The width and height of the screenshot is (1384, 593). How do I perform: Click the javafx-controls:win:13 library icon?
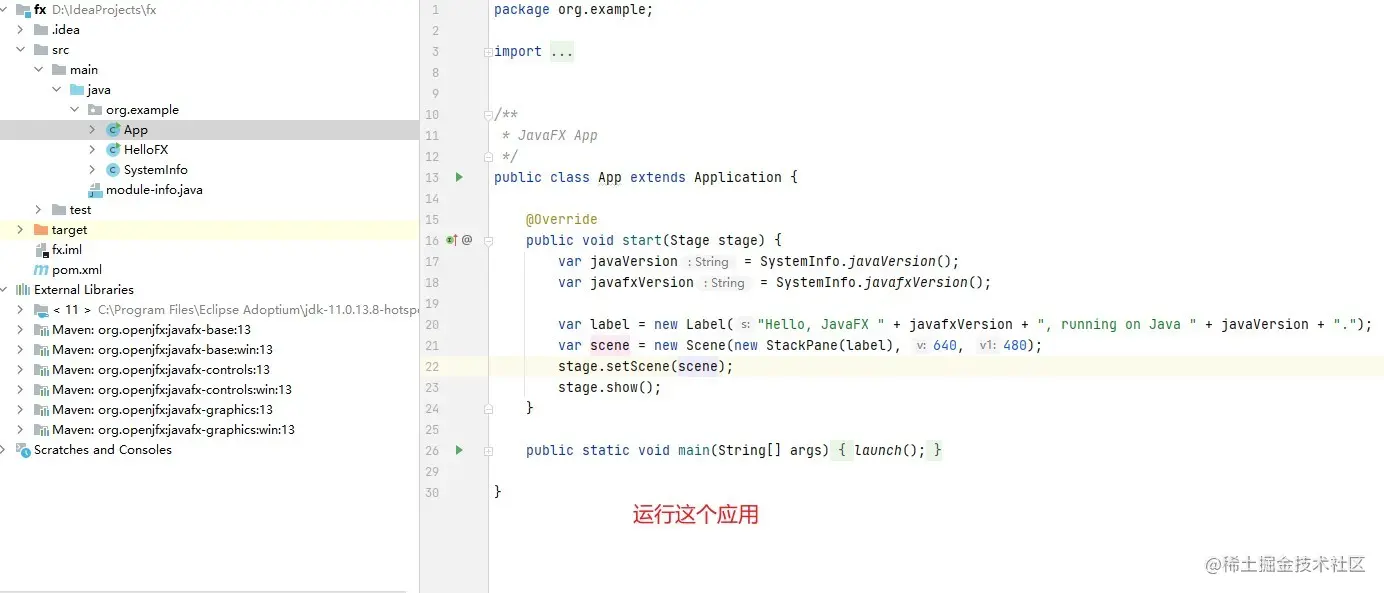point(41,390)
